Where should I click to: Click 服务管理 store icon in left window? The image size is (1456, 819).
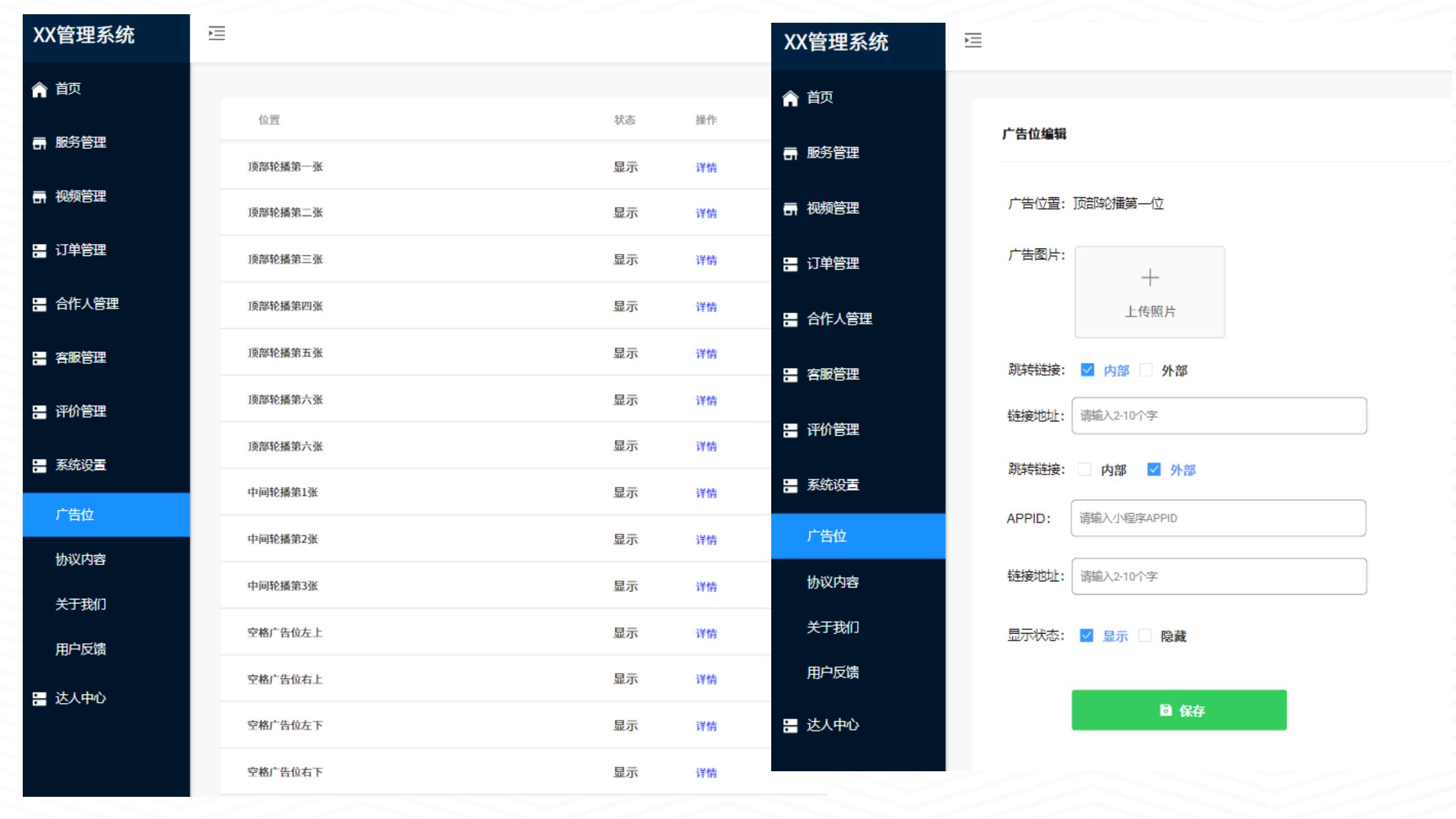coord(39,143)
